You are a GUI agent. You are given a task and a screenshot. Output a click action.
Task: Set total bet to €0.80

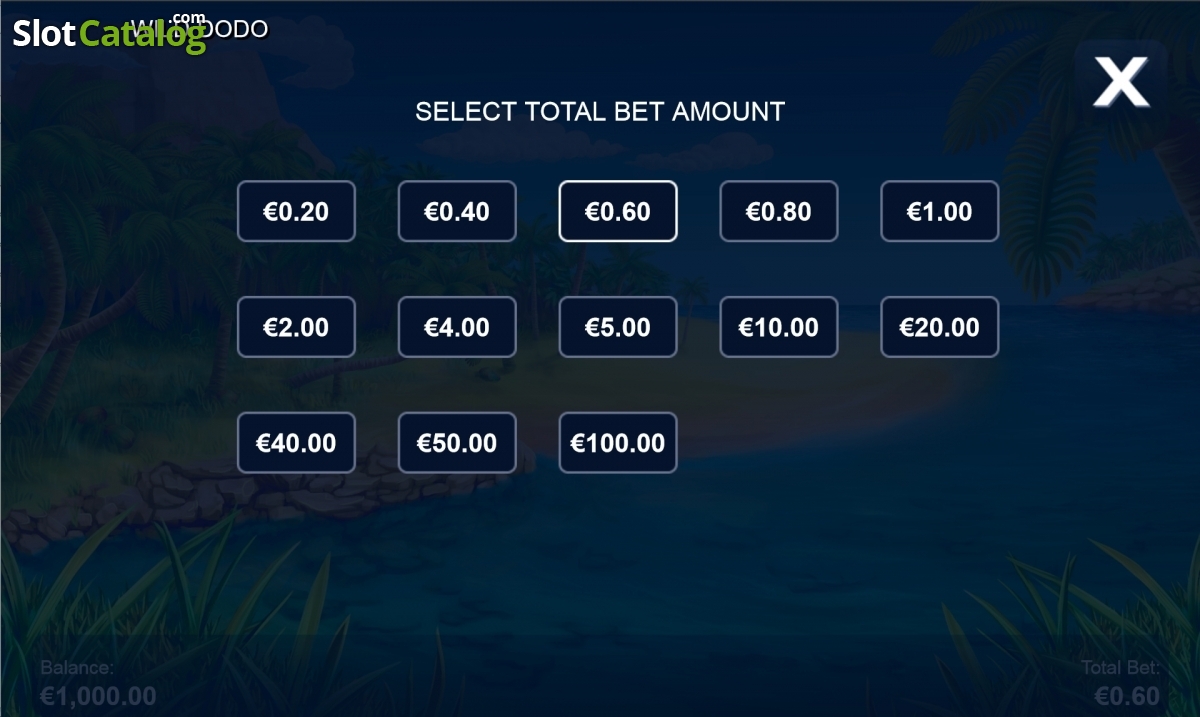pyautogui.click(x=779, y=211)
